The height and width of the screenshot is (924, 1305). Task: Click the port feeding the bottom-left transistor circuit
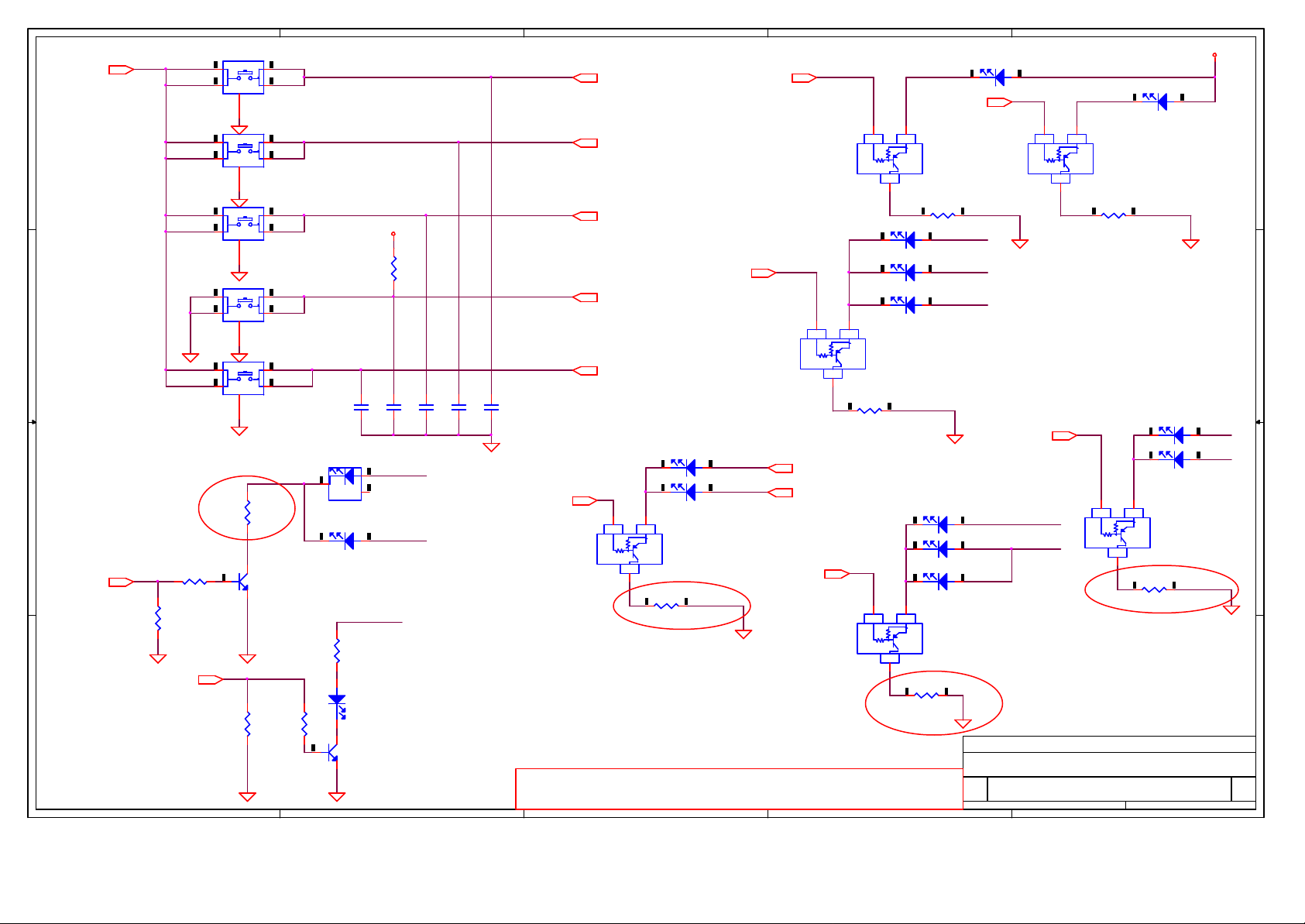211,679
